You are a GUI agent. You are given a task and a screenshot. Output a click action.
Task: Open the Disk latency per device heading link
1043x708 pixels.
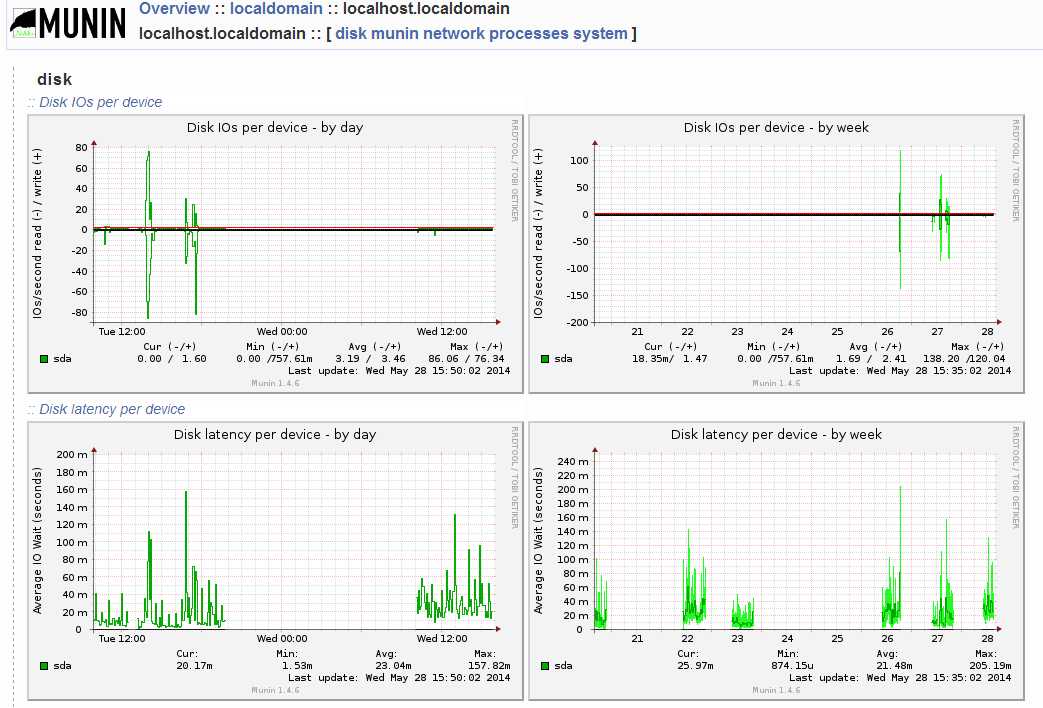[x=112, y=409]
